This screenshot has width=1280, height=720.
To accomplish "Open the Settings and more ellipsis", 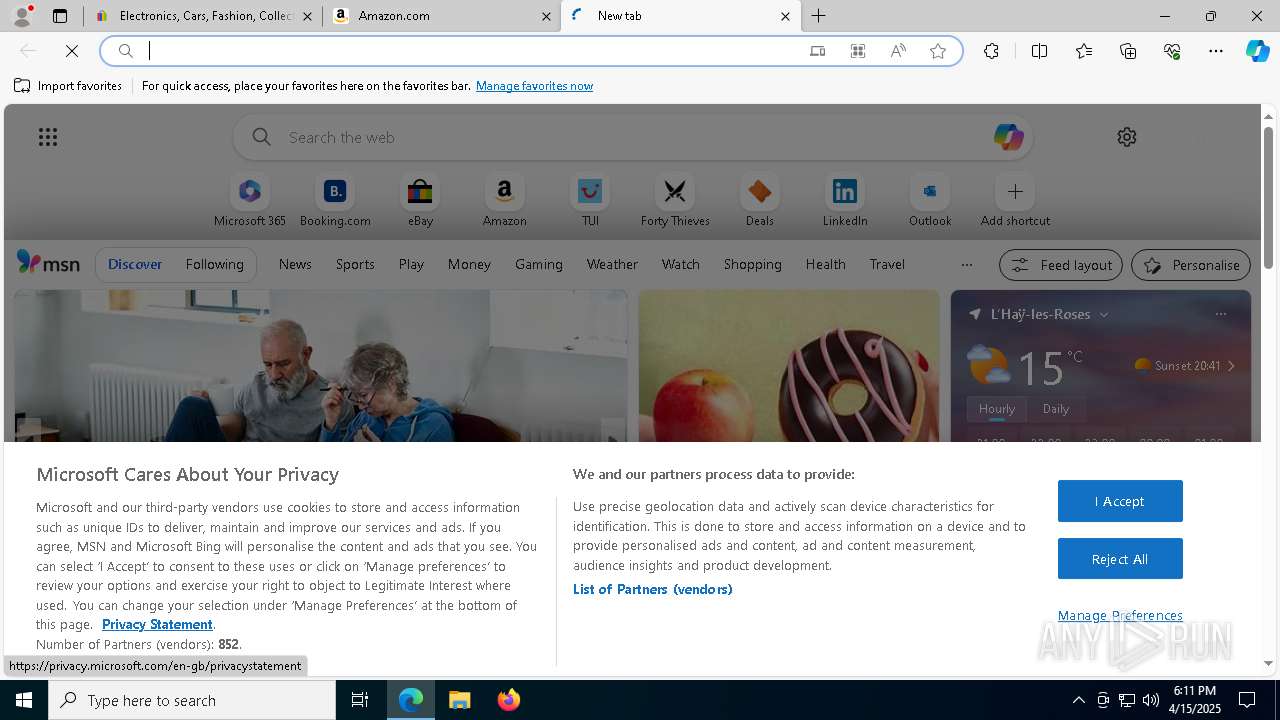I will click(x=1216, y=51).
